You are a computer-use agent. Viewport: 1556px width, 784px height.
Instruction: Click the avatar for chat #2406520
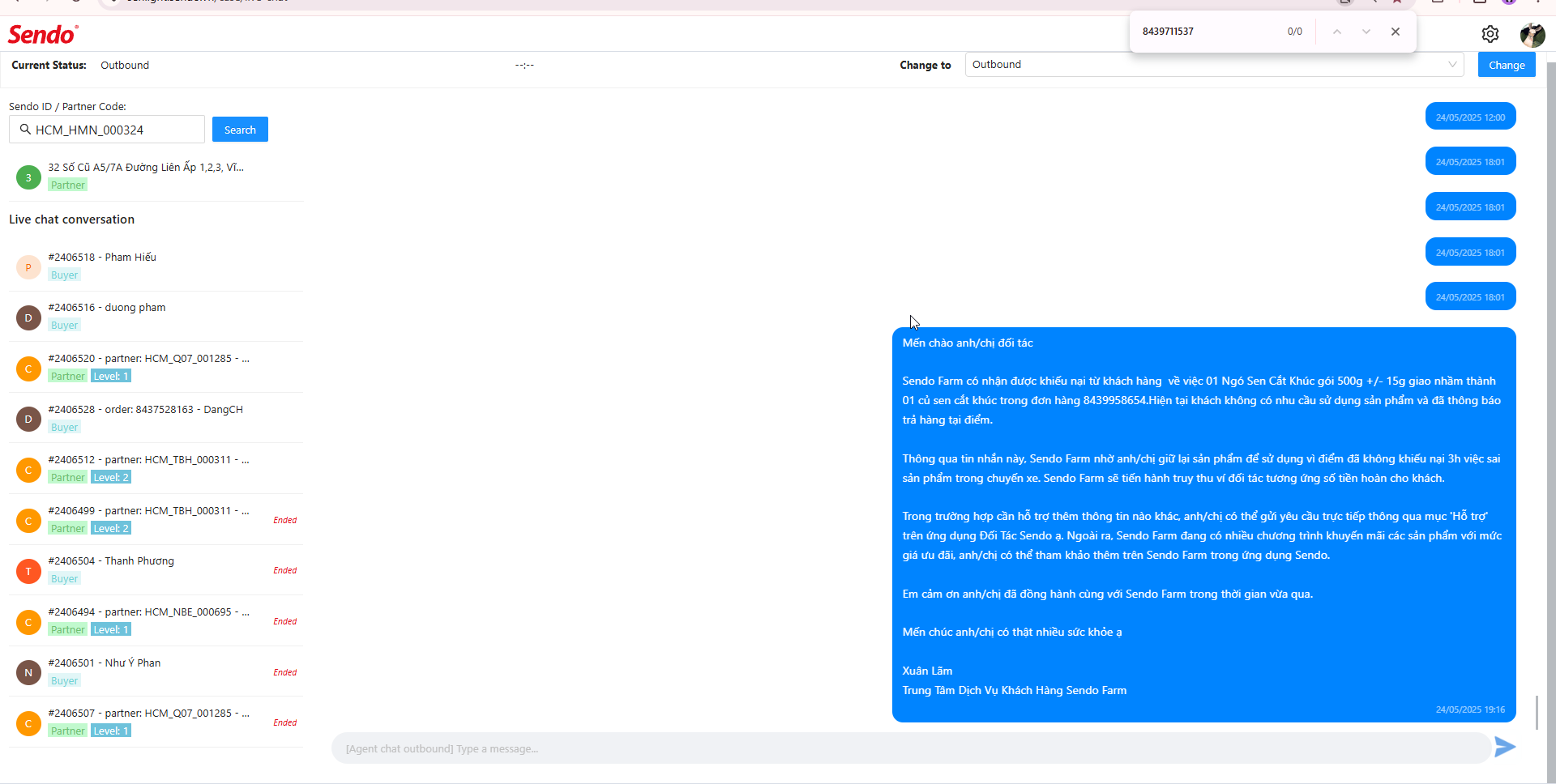point(28,369)
